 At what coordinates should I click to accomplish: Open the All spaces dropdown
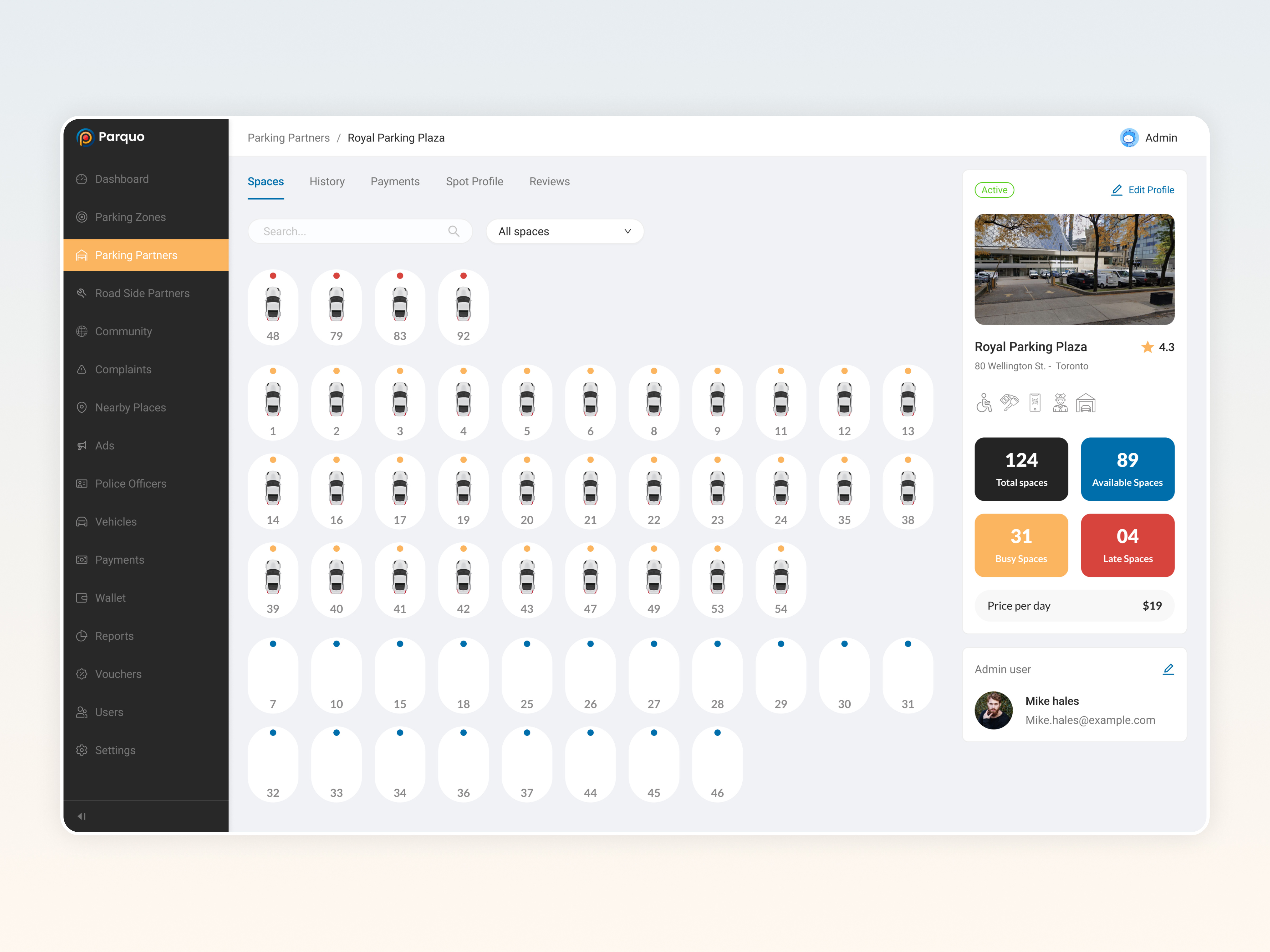(564, 231)
